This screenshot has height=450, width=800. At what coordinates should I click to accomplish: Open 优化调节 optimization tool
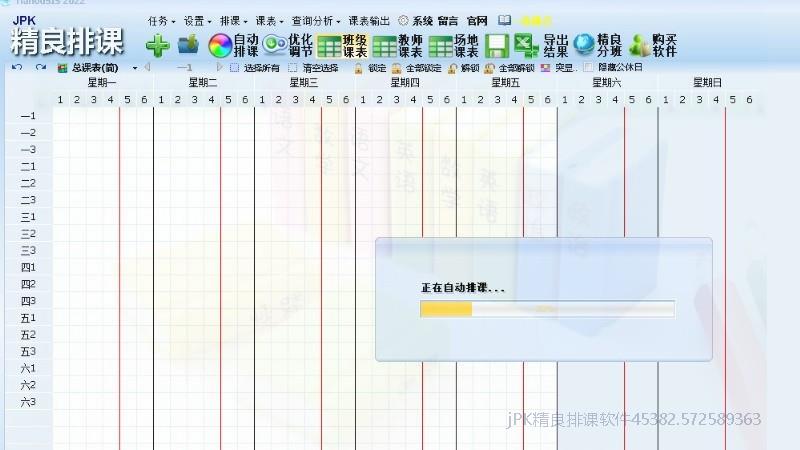click(287, 45)
